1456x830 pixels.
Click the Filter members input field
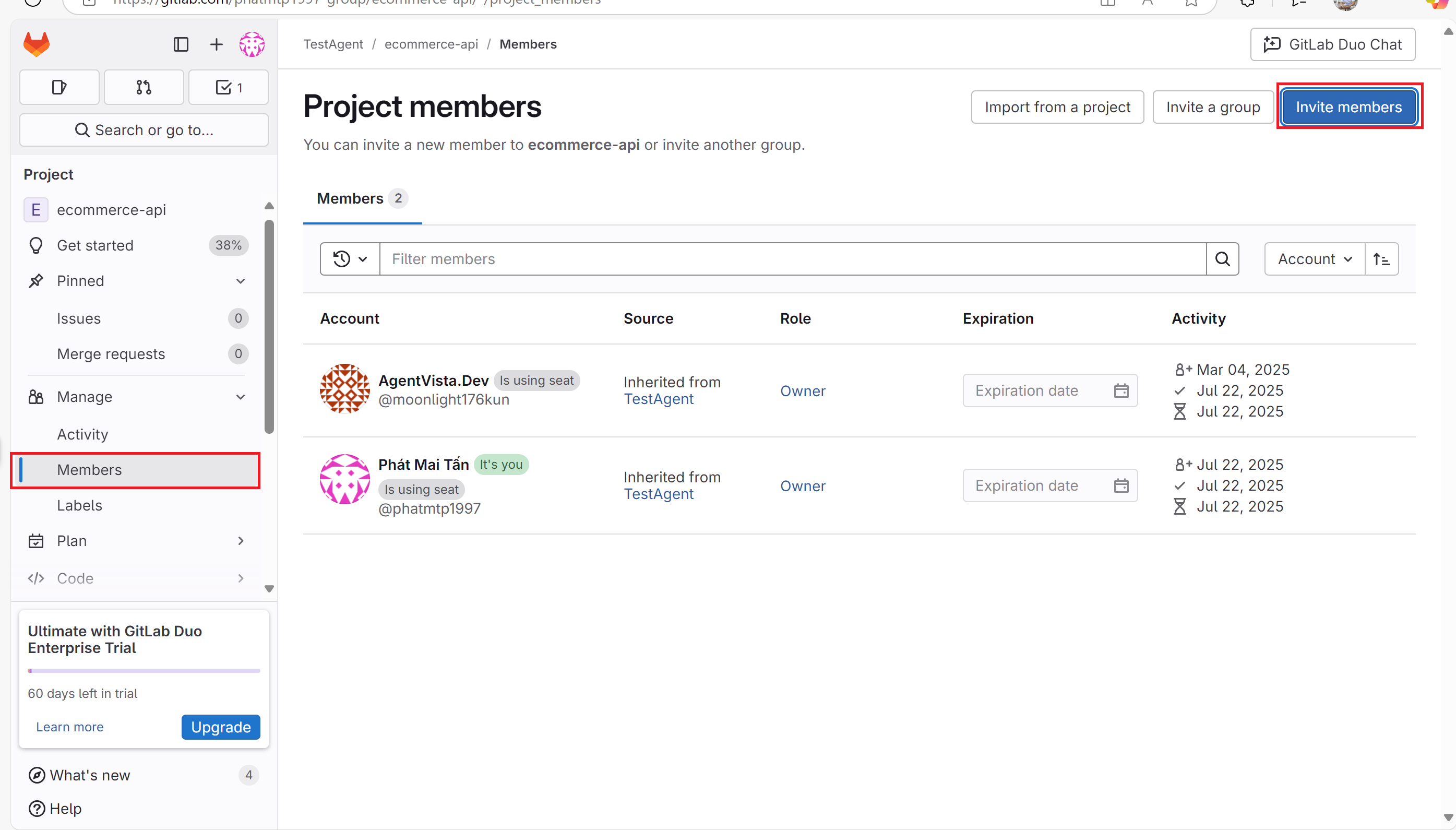792,259
